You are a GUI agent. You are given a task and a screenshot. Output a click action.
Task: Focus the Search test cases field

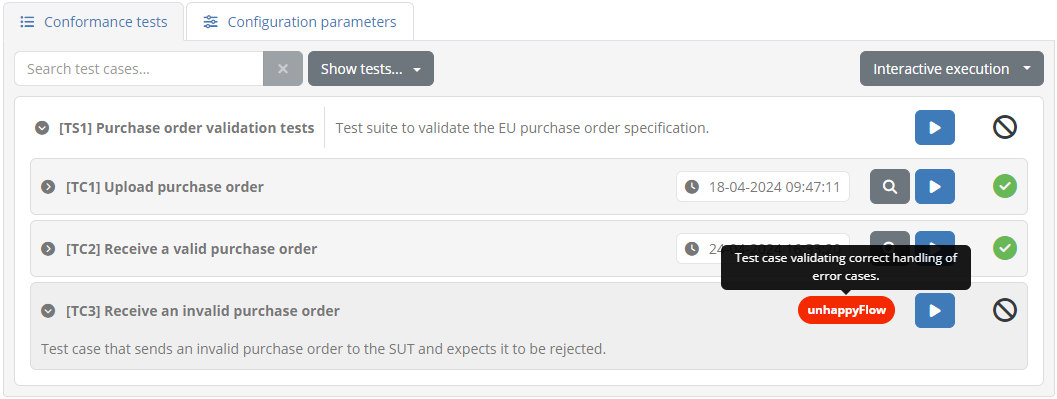(x=139, y=69)
